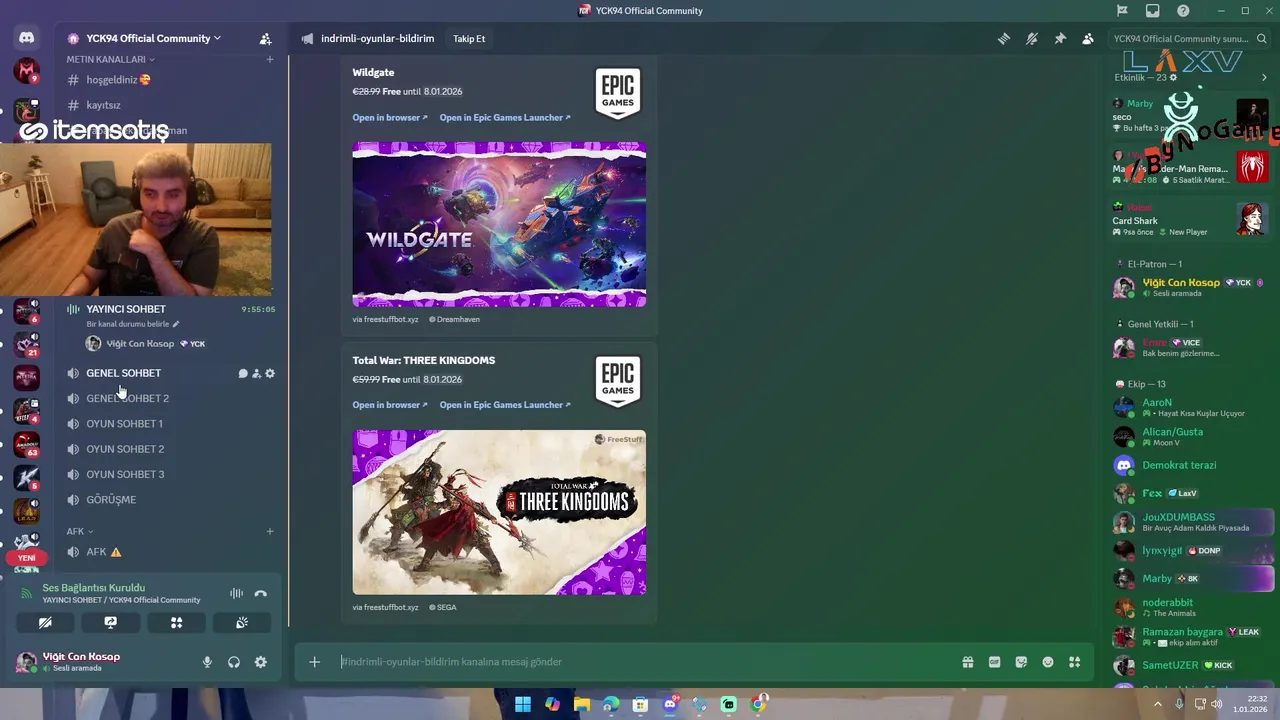Open the sticker picker icon

[x=1021, y=662]
